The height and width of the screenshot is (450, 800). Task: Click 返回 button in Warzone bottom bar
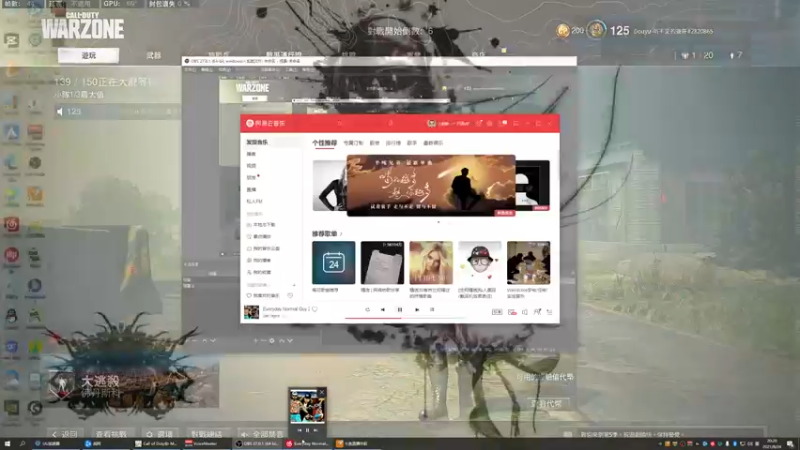coord(64,434)
